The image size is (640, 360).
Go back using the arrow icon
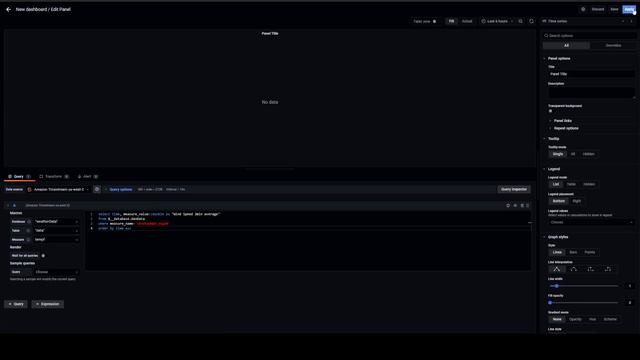click(x=8, y=9)
